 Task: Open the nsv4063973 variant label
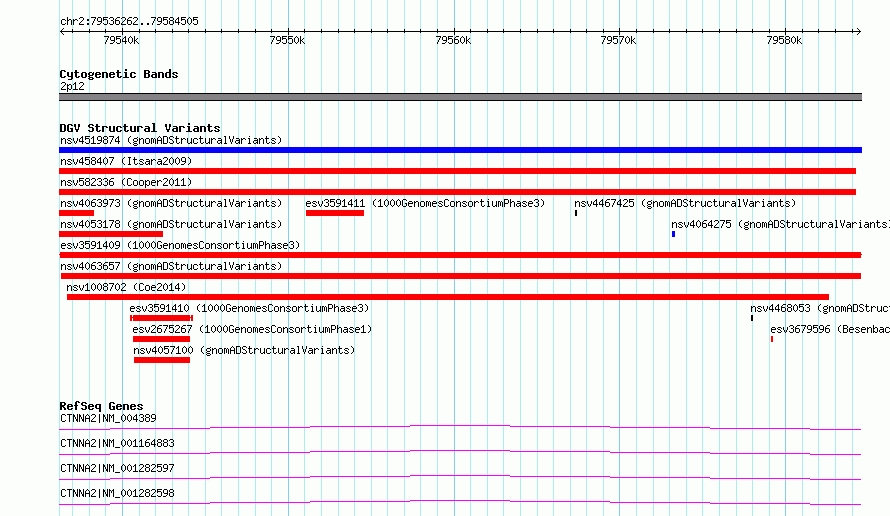point(171,203)
